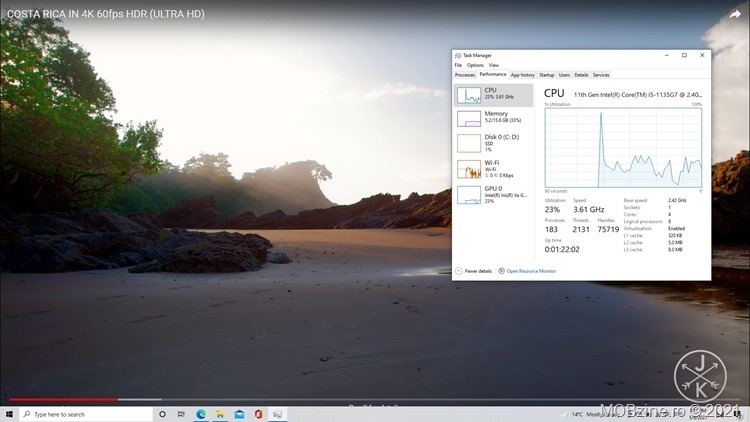750x422 pixels.
Task: Open the View menu in Task Manager
Action: [493, 65]
